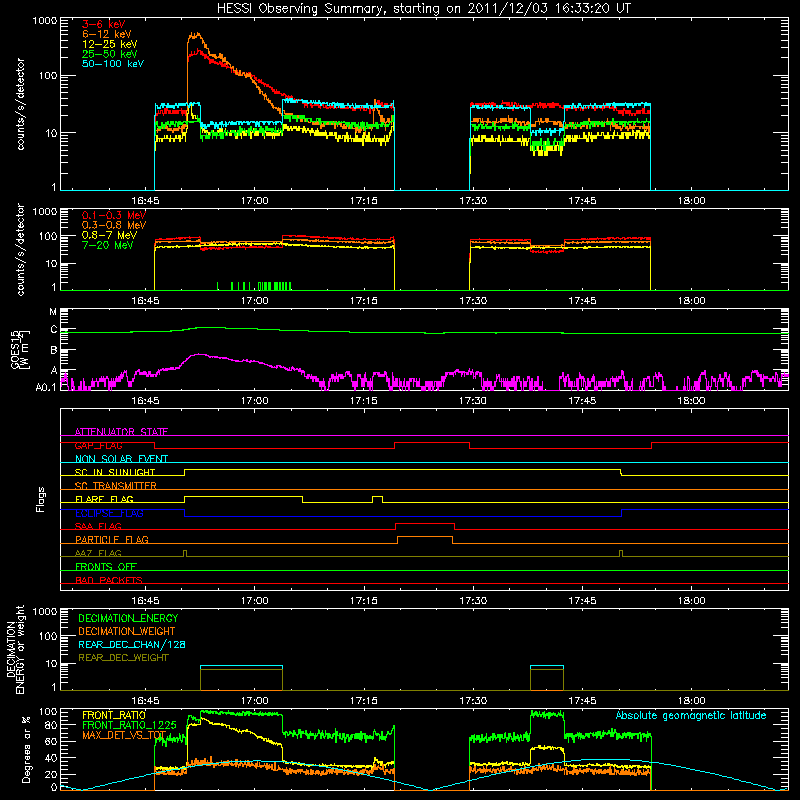The height and width of the screenshot is (800, 800).
Task: Click the GOES magenta curve peak
Action: pos(199,355)
